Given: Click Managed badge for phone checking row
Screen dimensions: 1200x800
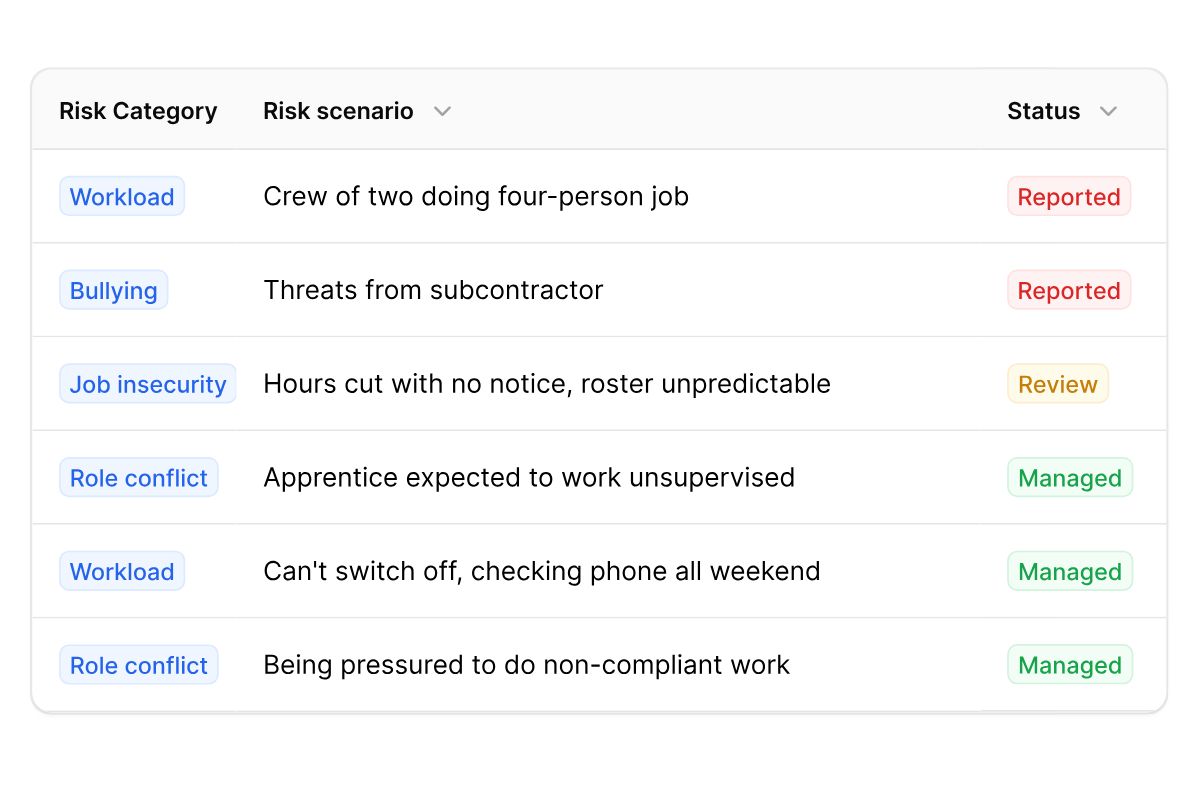Looking at the screenshot, I should pyautogui.click(x=1070, y=572).
